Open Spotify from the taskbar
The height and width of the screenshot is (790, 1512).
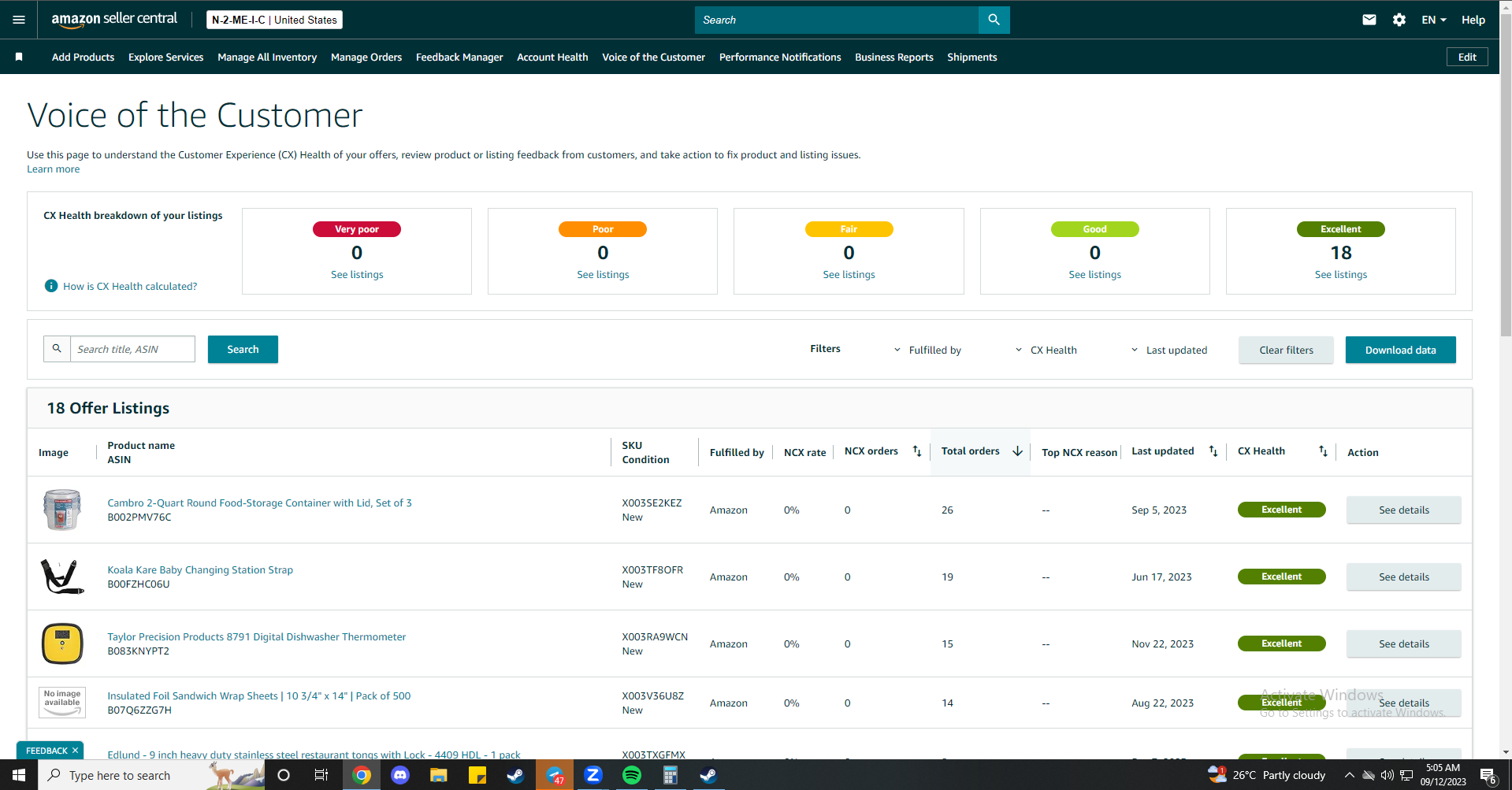coord(632,775)
